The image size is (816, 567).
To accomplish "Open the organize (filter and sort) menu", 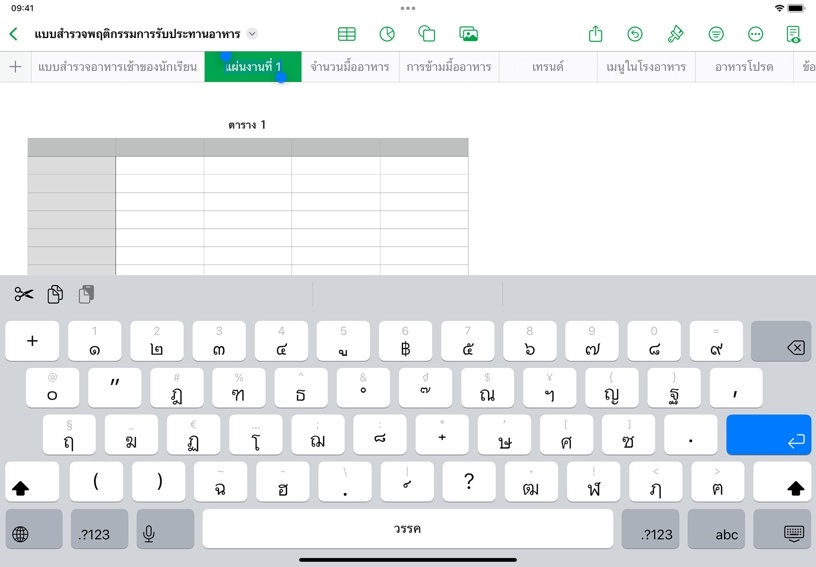I will coord(716,34).
